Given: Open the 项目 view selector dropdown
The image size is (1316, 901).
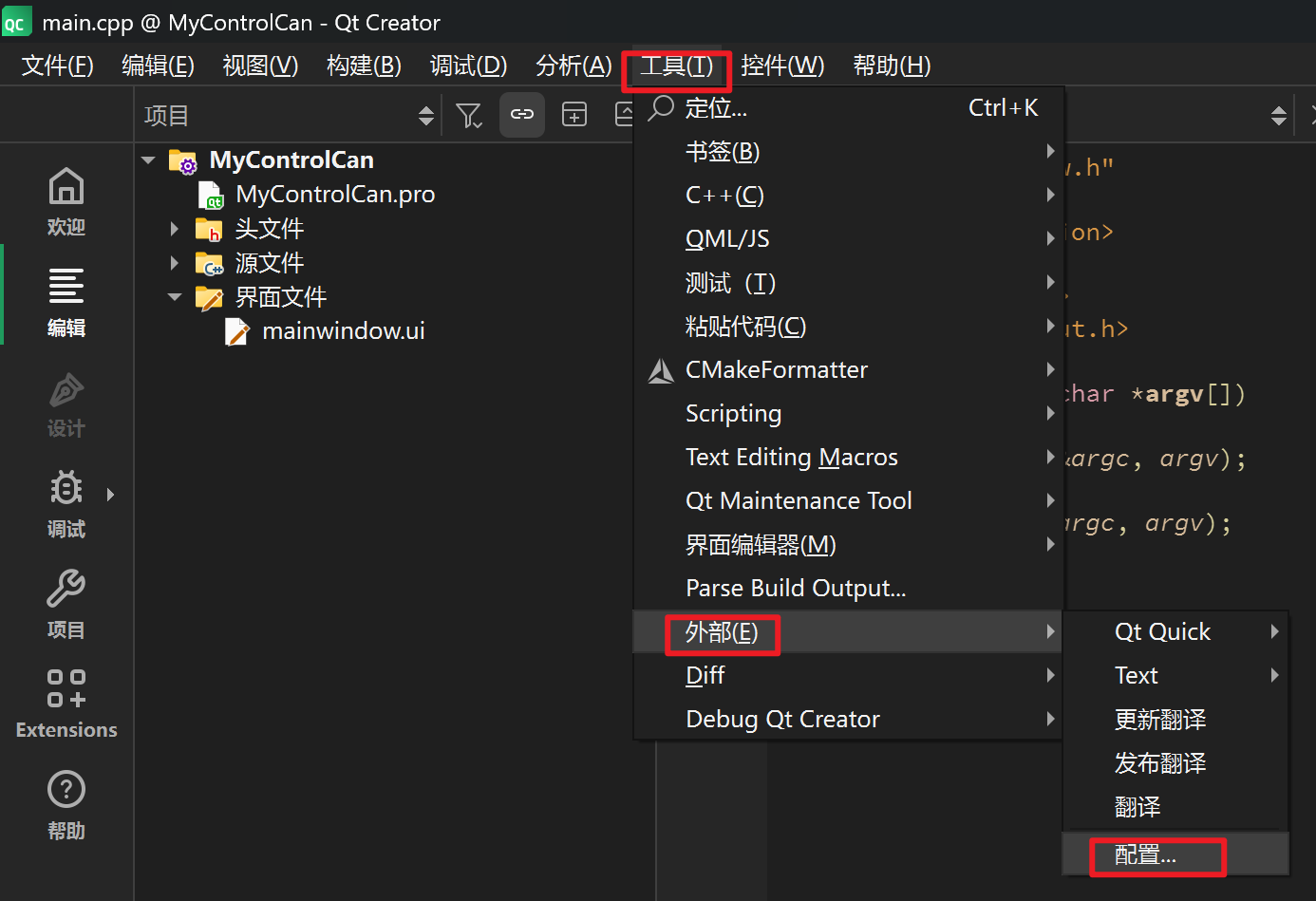Looking at the screenshot, I should tap(290, 116).
